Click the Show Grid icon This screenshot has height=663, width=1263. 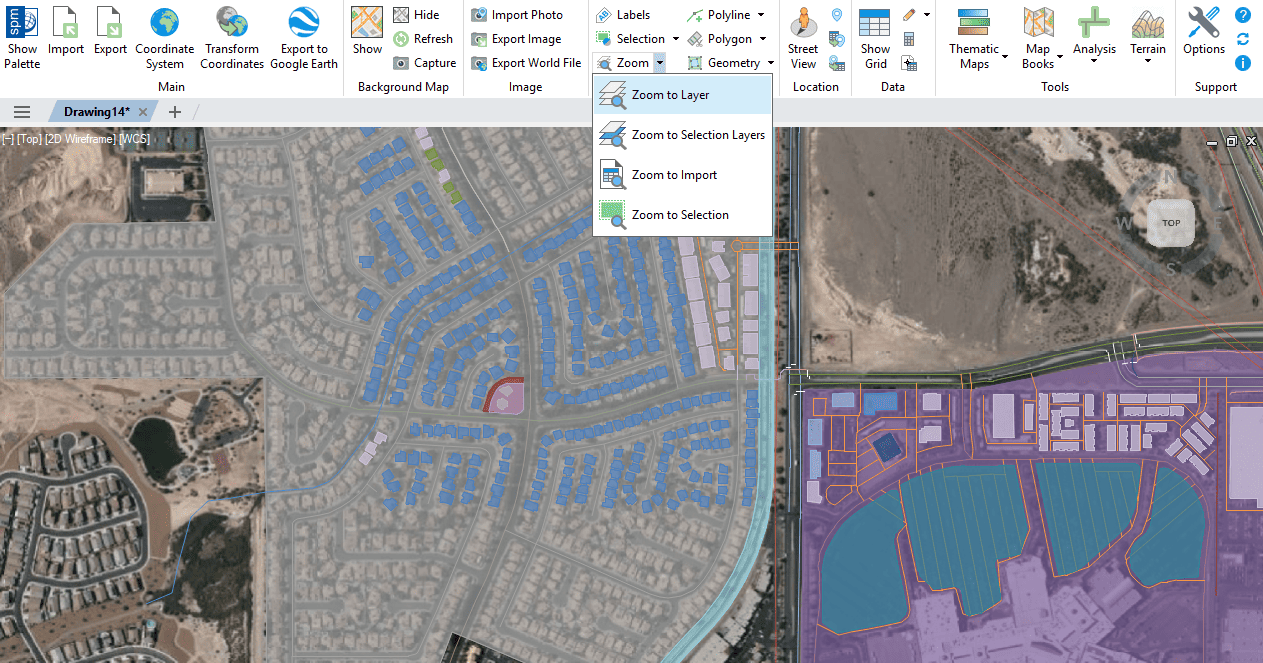[x=875, y=37]
